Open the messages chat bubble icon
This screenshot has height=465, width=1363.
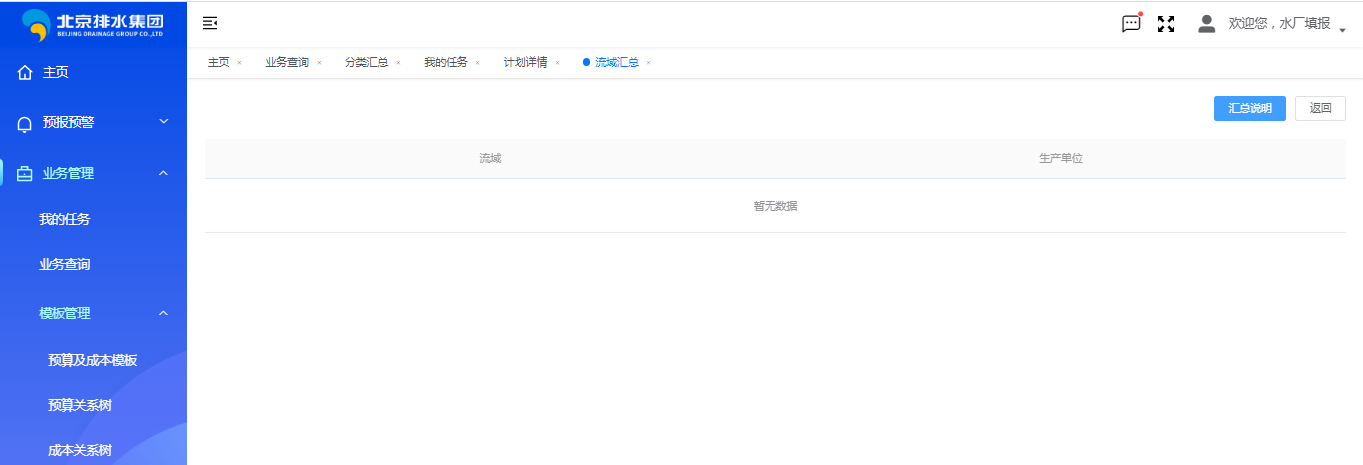coord(1131,24)
